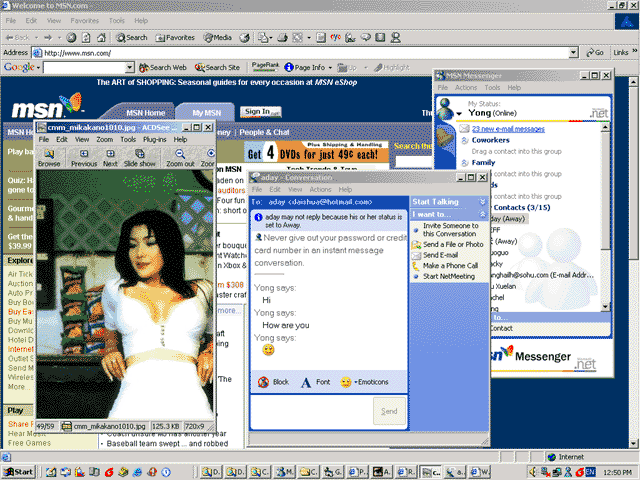Viewport: 640px width, 480px height.
Task: Click the Previous image icon in ACDSee
Action: pos(84,158)
